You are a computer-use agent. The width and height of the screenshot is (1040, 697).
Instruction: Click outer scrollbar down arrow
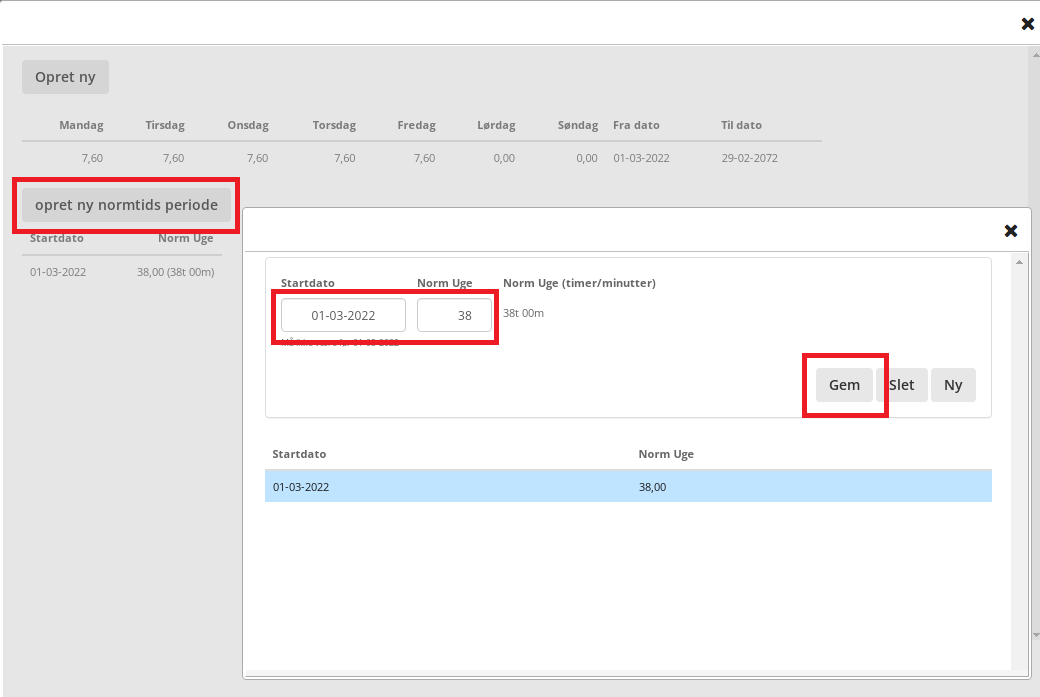[1034, 634]
